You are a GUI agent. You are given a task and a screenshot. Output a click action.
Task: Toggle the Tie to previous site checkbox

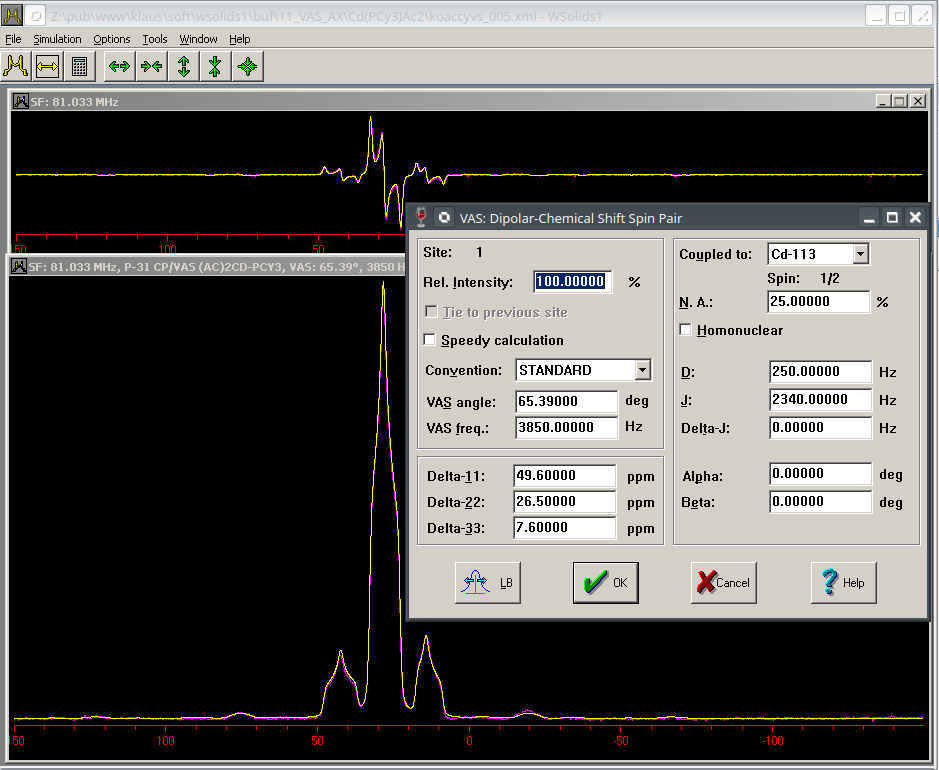coord(429,312)
